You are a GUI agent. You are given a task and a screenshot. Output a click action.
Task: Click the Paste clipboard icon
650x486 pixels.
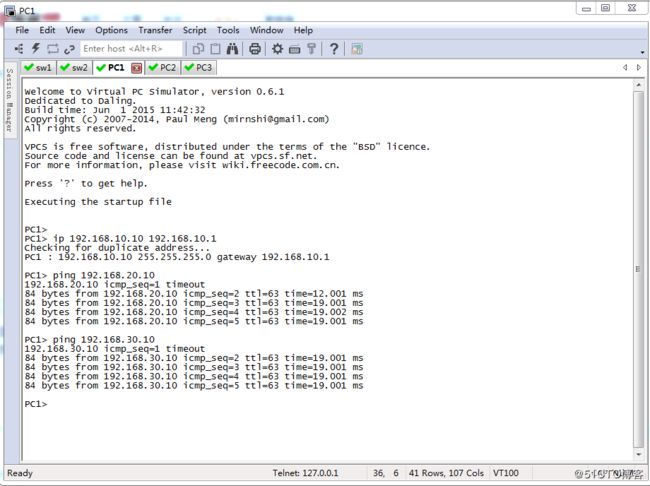[x=215, y=49]
